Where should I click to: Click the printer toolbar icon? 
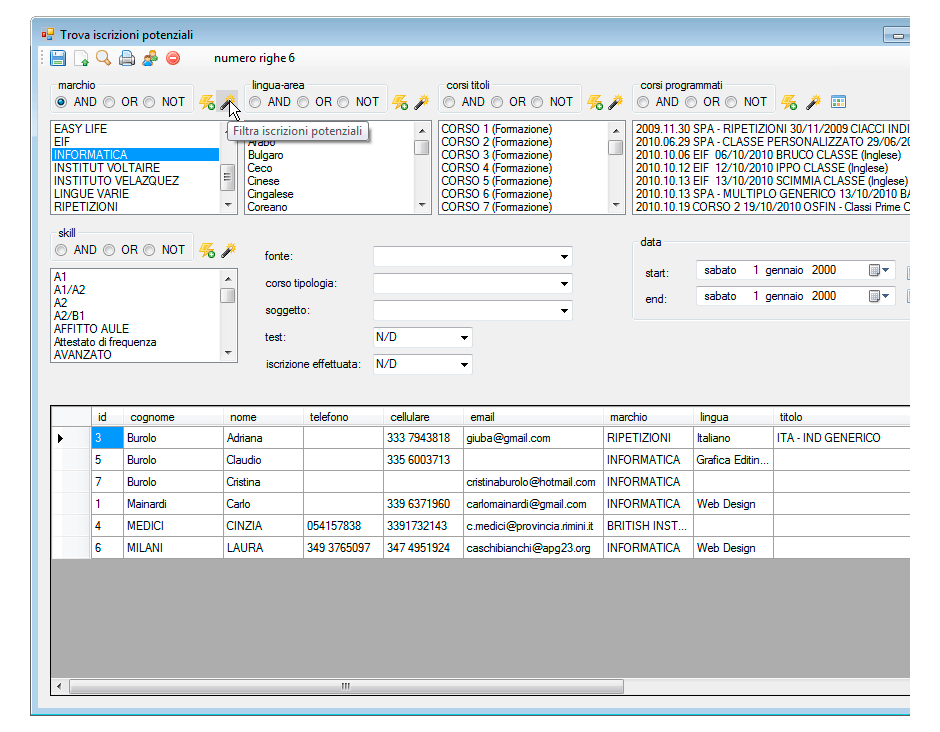point(126,58)
